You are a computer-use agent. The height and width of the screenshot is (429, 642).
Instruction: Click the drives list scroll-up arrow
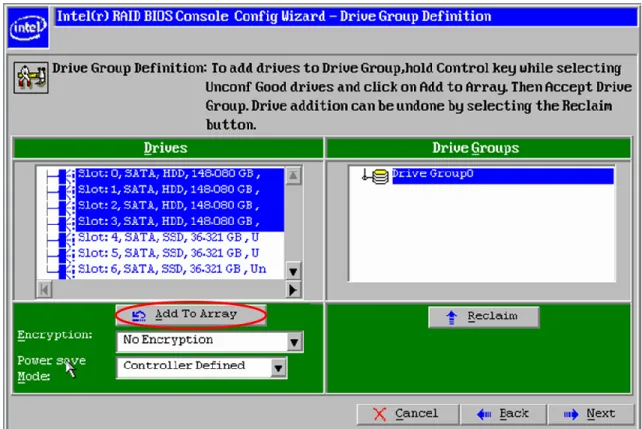[293, 176]
